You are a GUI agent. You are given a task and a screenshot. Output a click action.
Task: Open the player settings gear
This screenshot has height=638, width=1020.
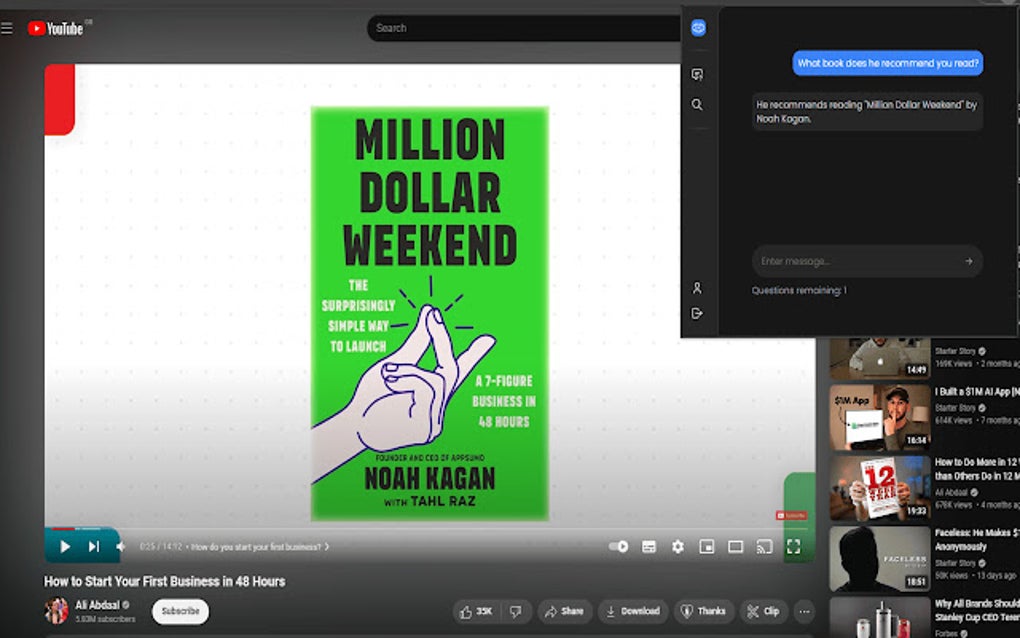[x=678, y=546]
